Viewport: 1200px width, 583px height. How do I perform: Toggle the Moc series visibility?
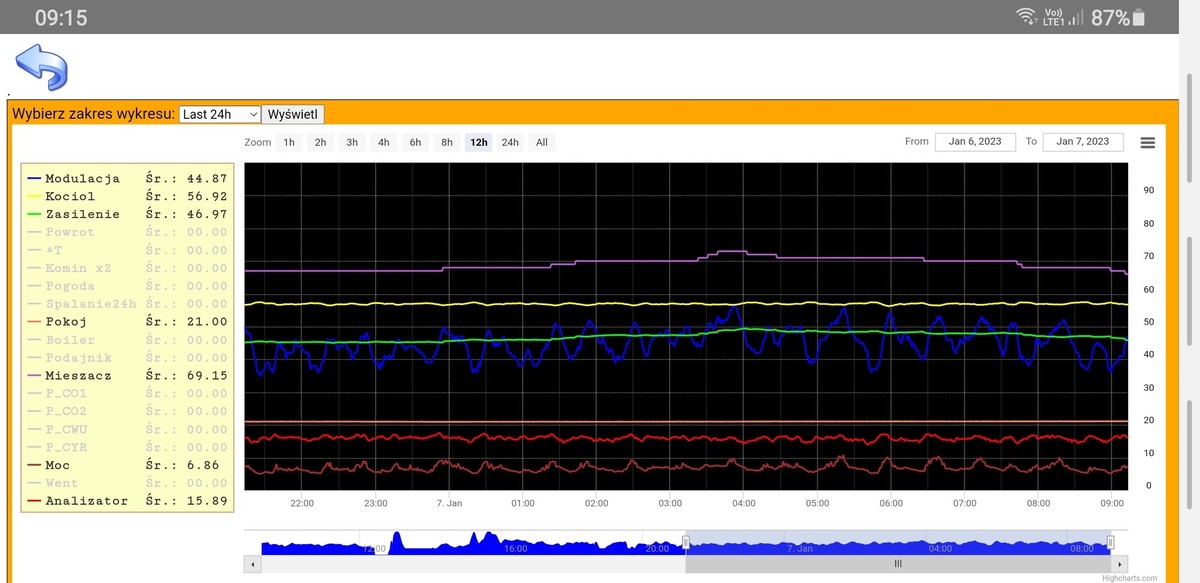point(57,465)
